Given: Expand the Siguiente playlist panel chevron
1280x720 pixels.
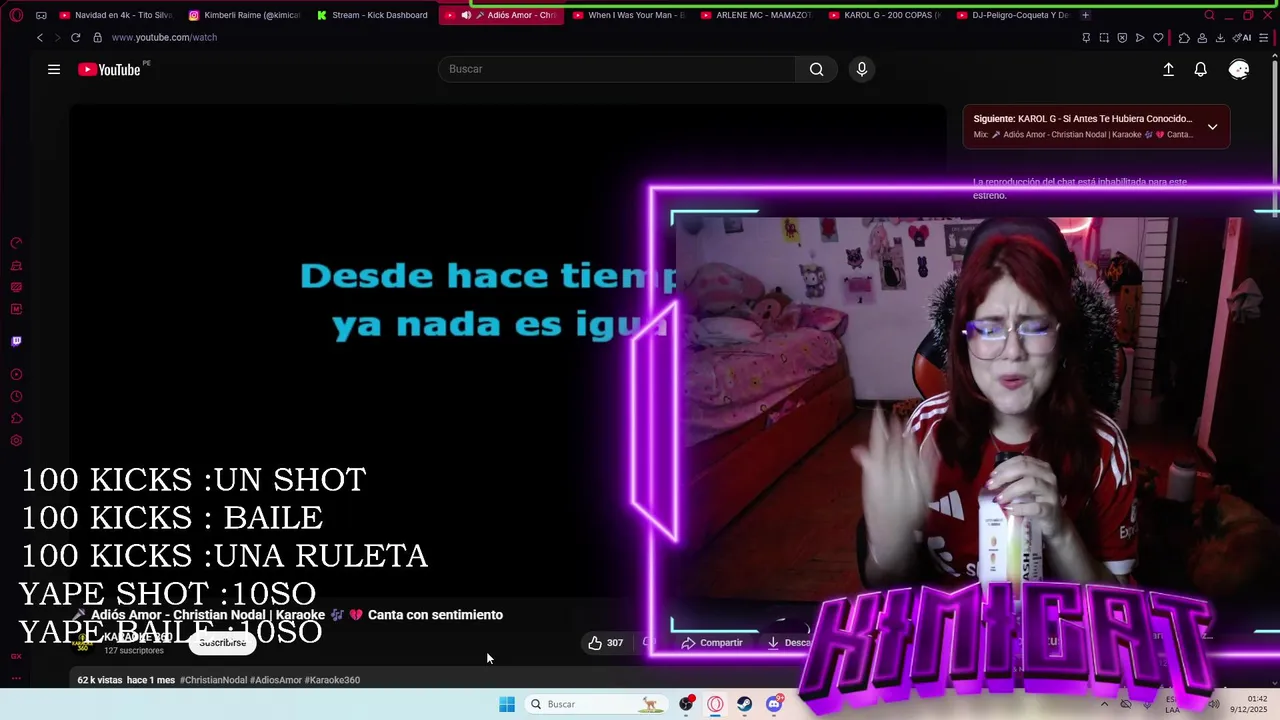Looking at the screenshot, I should click(1212, 127).
